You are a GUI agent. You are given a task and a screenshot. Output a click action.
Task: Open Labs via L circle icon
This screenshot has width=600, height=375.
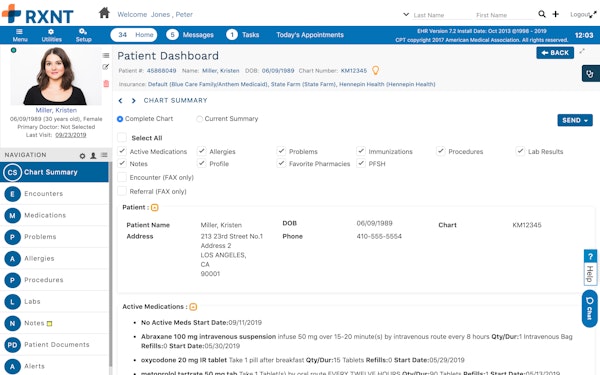click(12, 302)
